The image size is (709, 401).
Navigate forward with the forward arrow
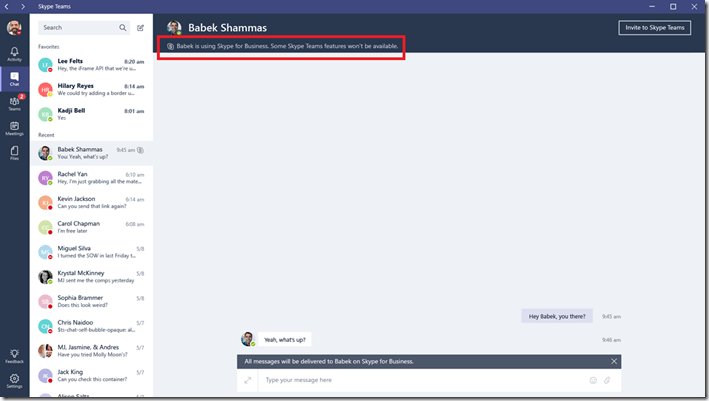[23, 6]
